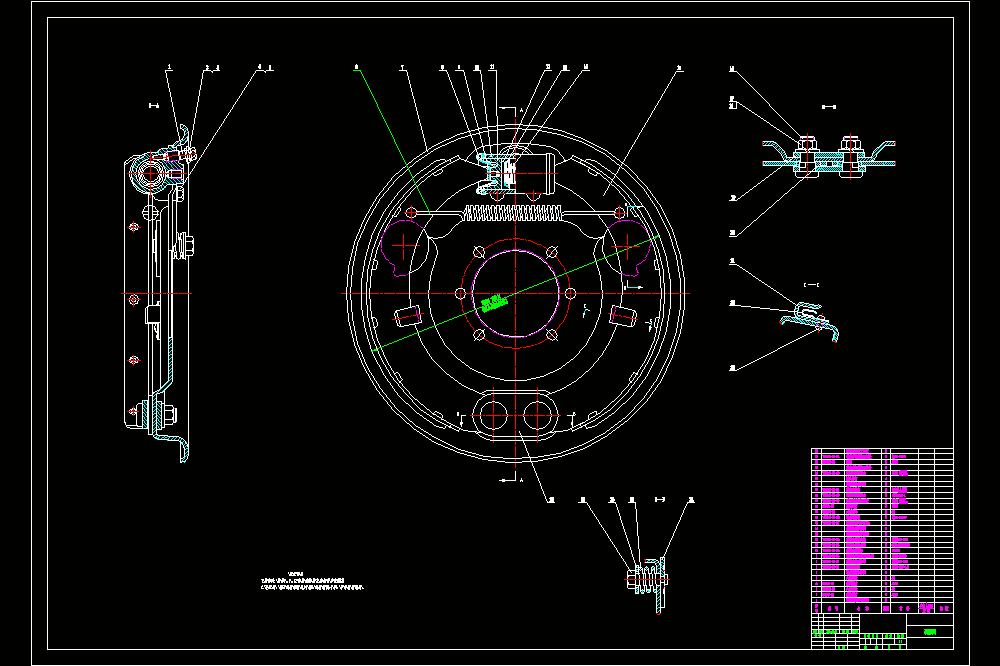Click the wheel cylinder atop the brake

[x=516, y=173]
